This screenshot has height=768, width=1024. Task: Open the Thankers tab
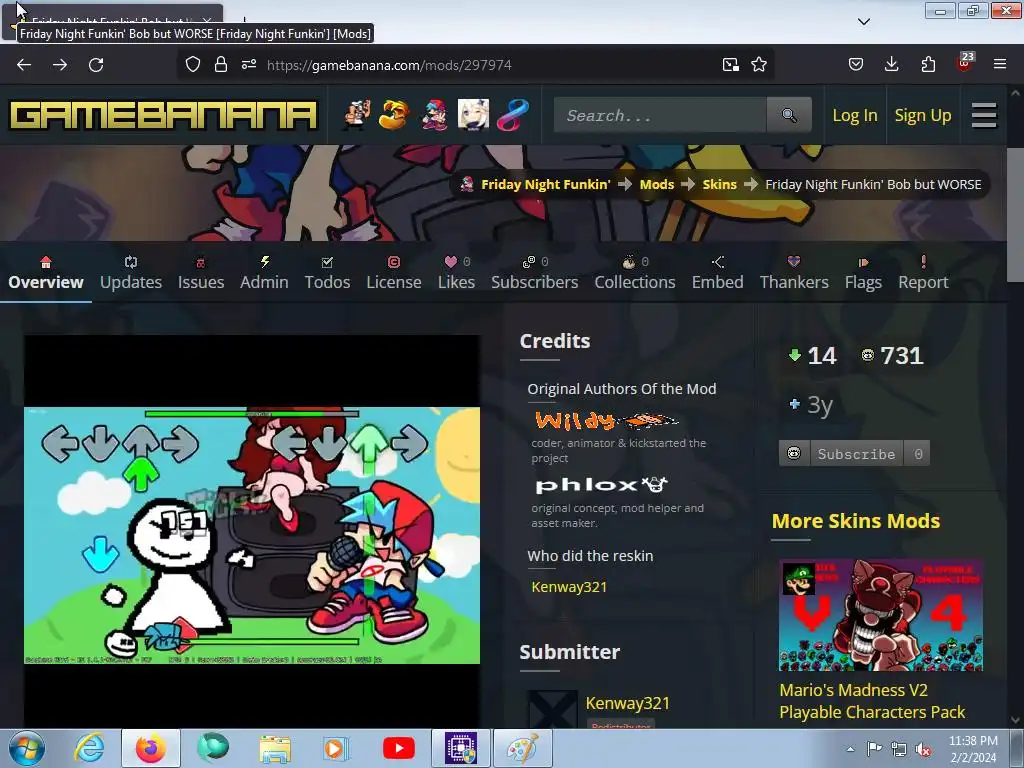coord(793,273)
